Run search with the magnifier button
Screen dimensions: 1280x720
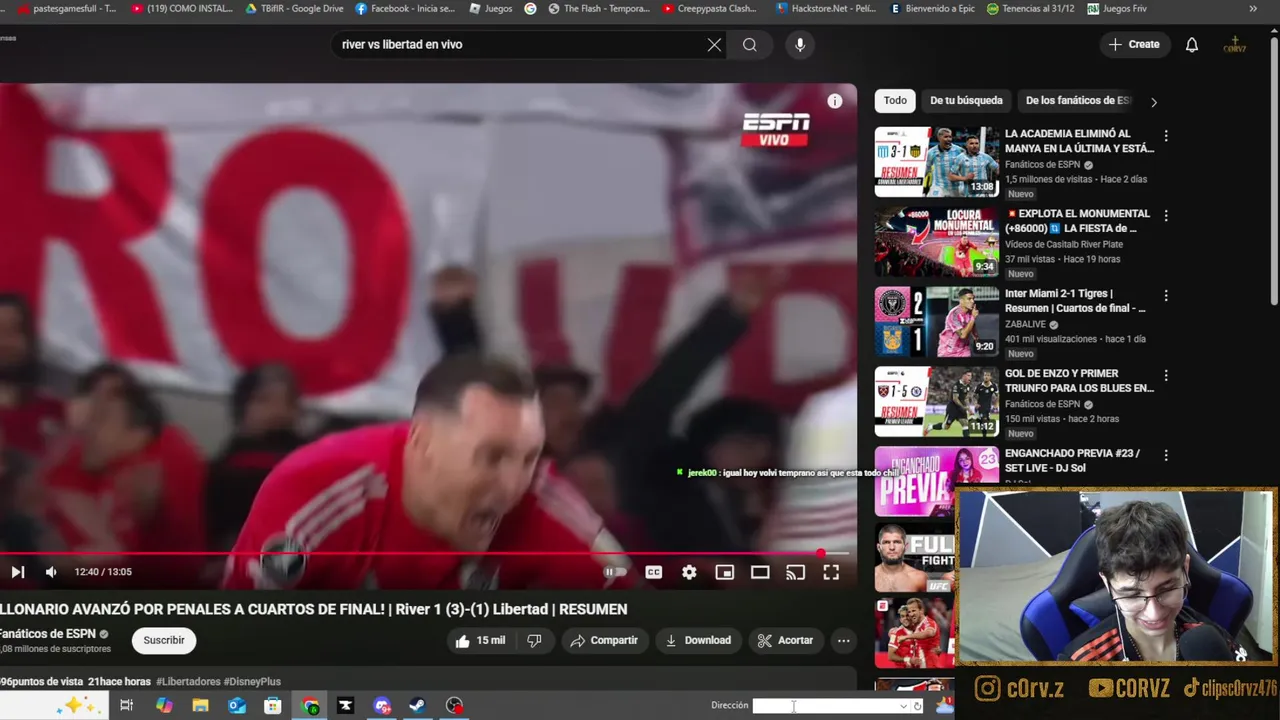[x=750, y=44]
